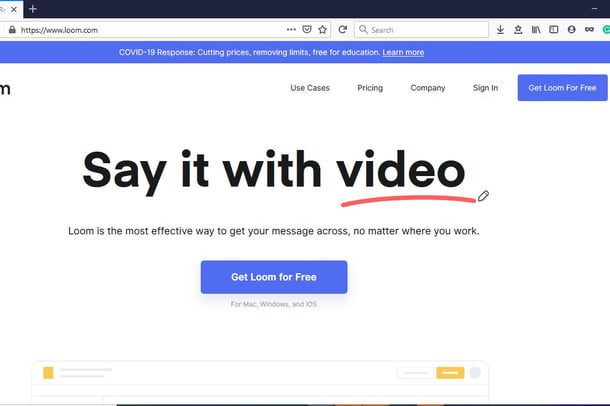The width and height of the screenshot is (610, 406).
Task: Go to the Pricing page
Action: (x=370, y=88)
